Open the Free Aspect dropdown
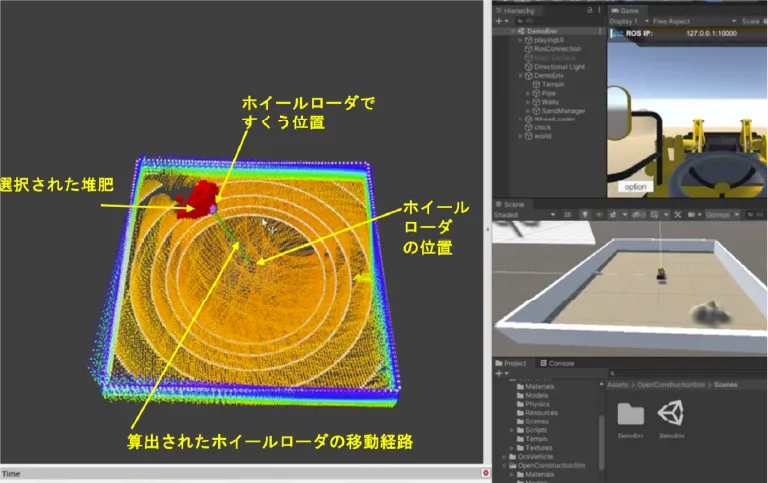 pos(673,21)
